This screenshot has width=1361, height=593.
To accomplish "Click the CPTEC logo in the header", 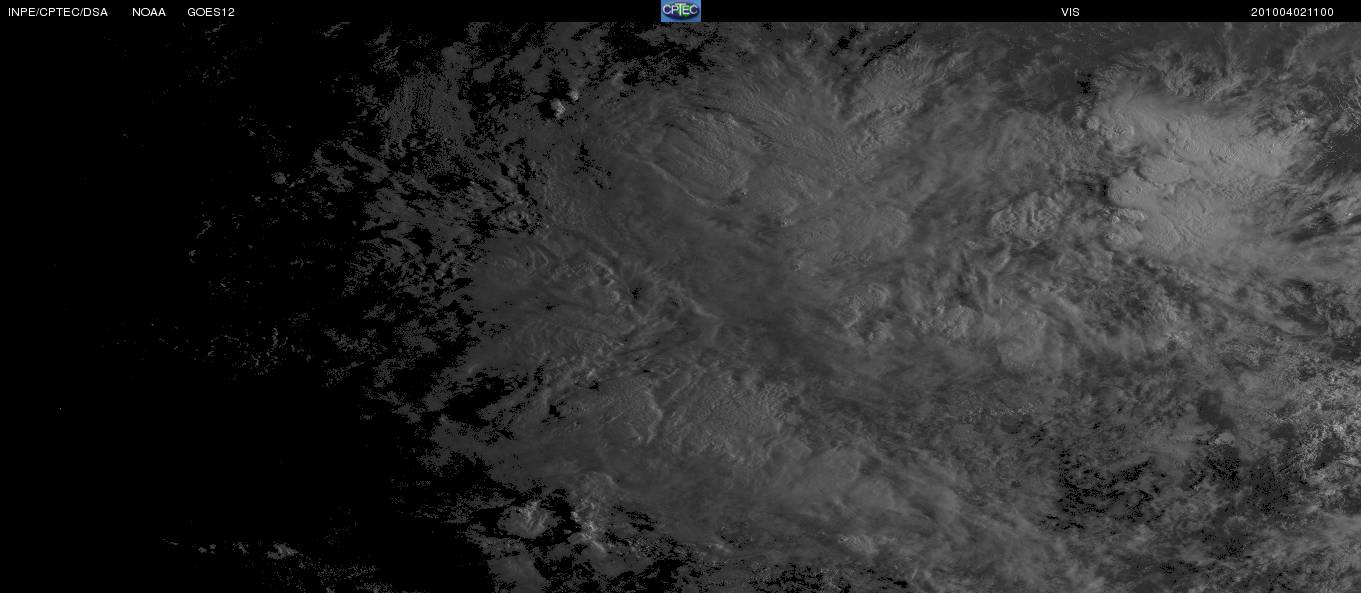I will (x=681, y=10).
